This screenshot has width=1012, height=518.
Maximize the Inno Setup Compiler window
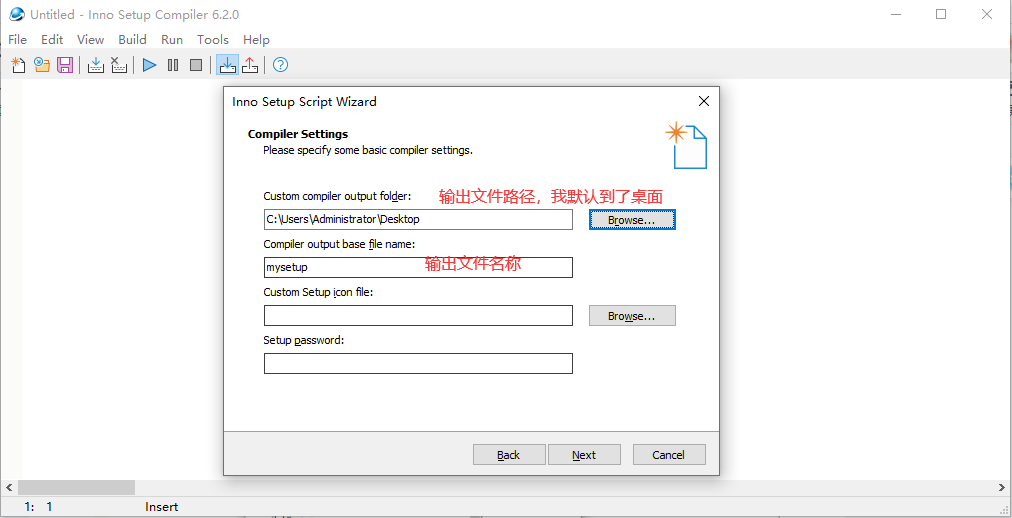941,14
